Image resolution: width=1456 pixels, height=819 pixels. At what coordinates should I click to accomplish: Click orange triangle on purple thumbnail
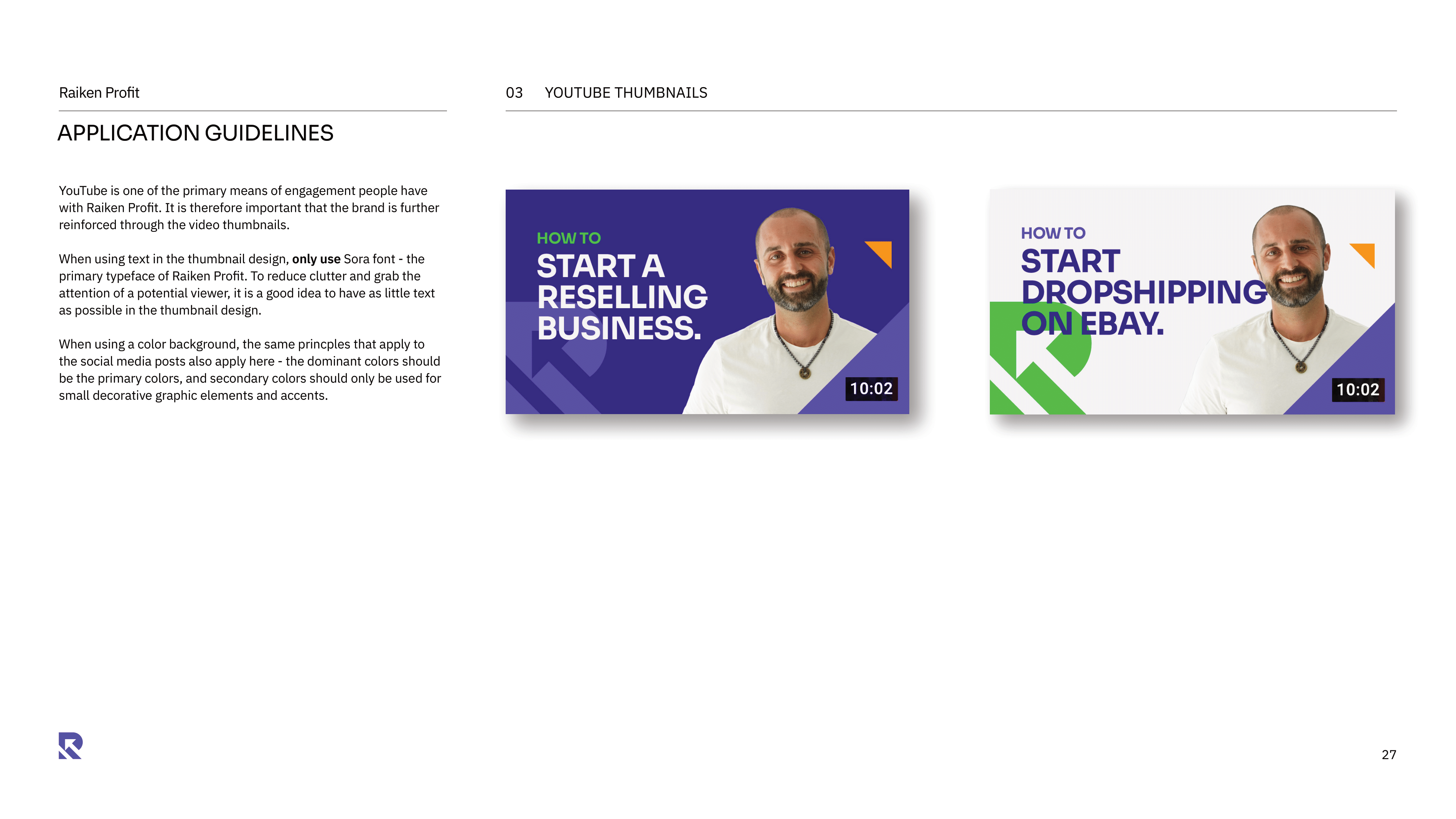click(882, 251)
